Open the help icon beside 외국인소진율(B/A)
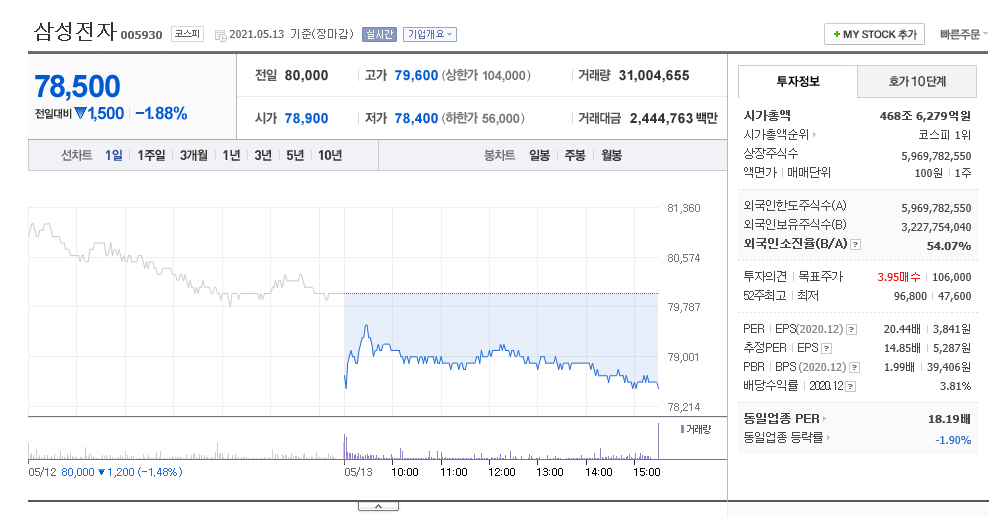The height and width of the screenshot is (517, 1006). point(855,244)
